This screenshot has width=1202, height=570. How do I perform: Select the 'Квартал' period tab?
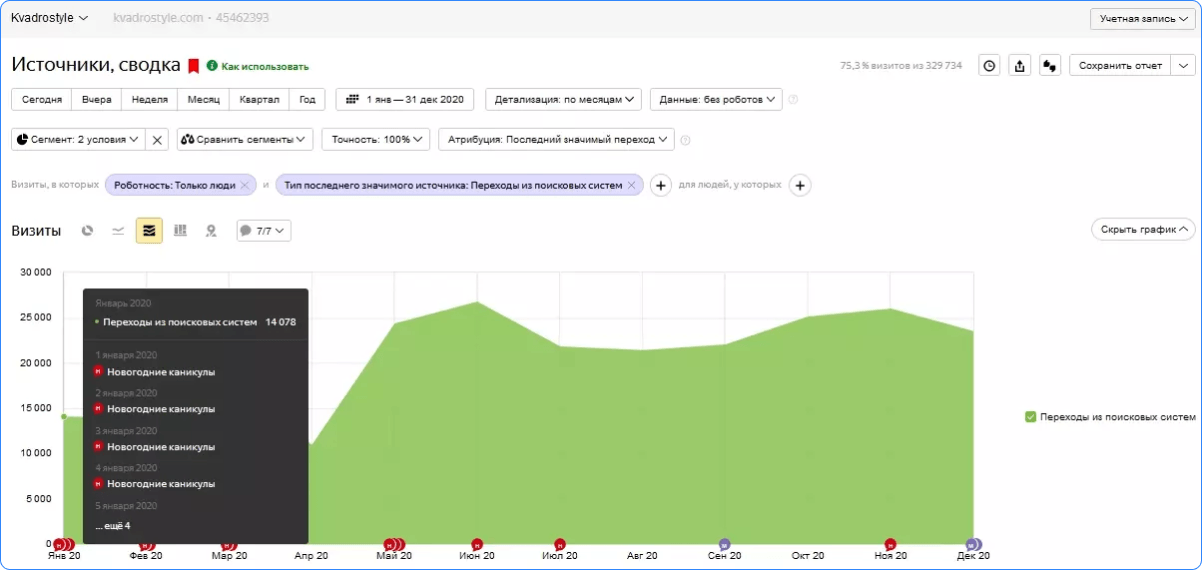[x=258, y=99]
